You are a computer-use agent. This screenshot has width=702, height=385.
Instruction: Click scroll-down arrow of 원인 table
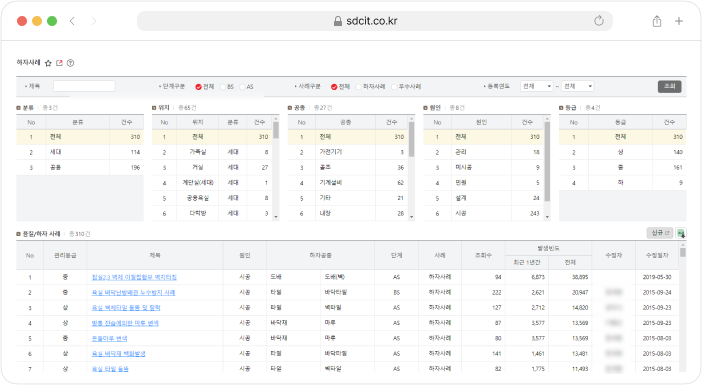coord(547,217)
